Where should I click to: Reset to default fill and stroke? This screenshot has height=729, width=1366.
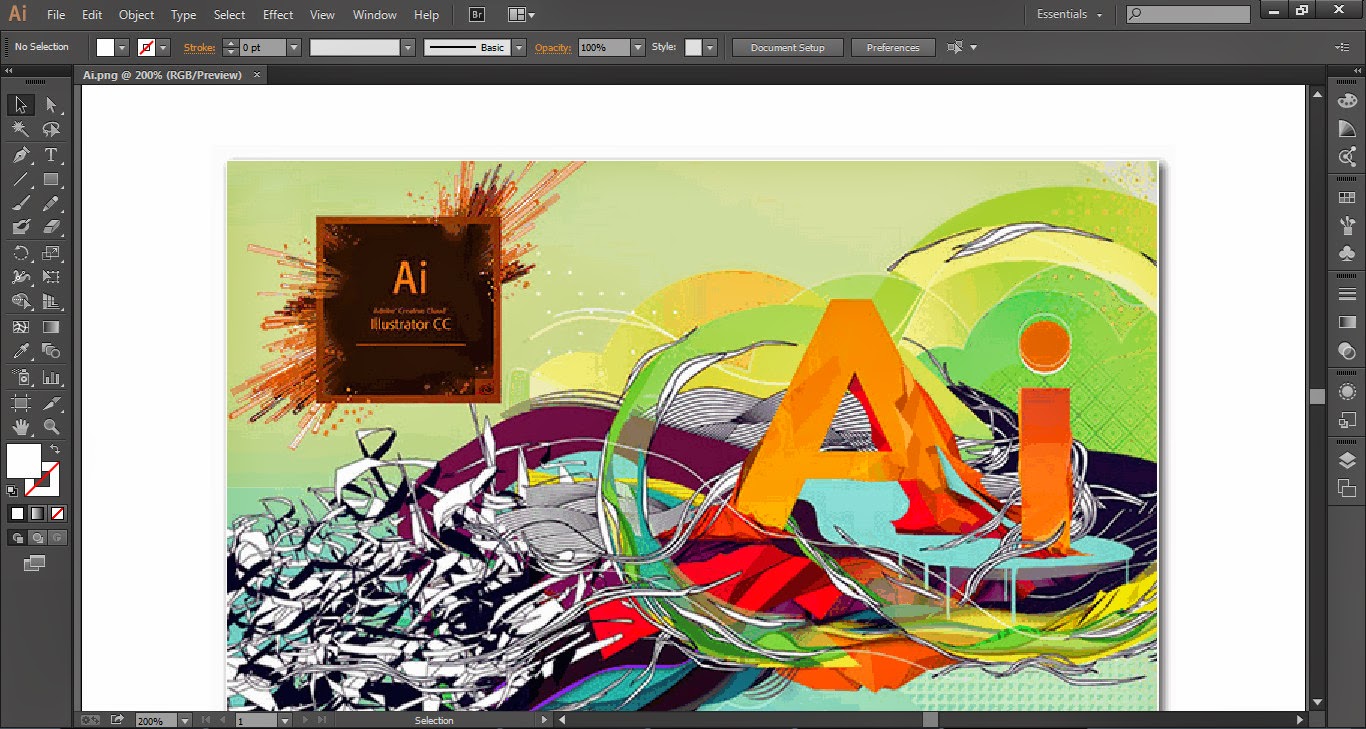12,491
